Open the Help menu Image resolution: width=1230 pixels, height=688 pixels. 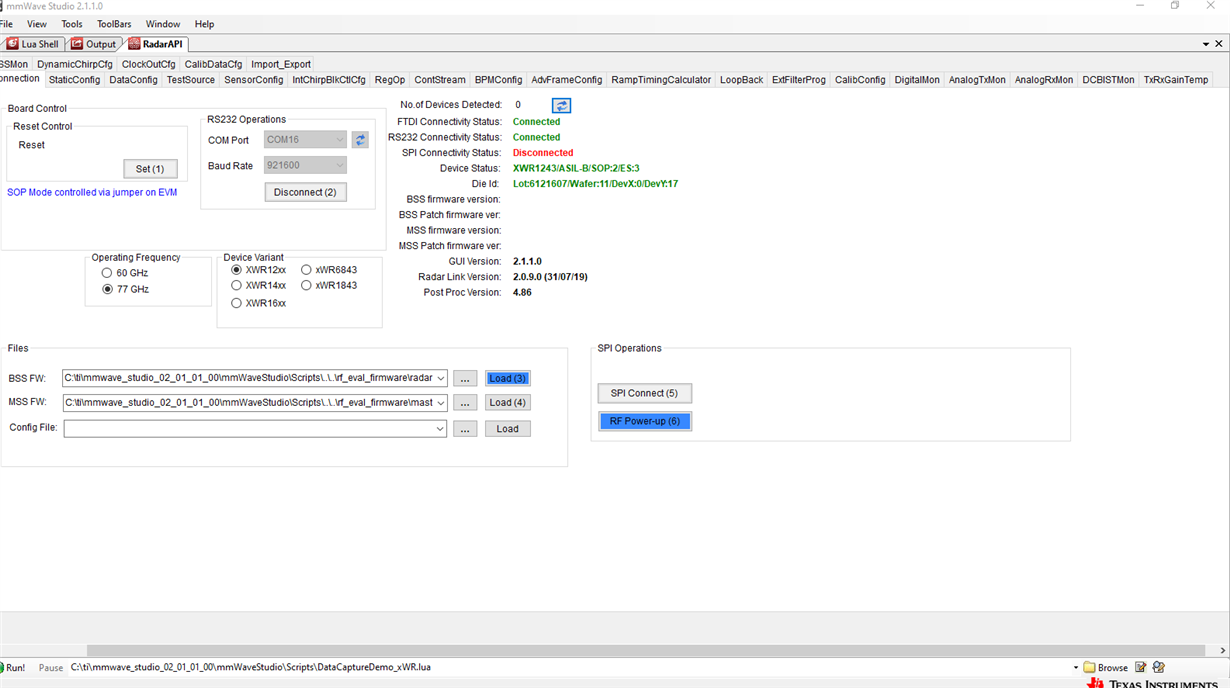tap(204, 24)
